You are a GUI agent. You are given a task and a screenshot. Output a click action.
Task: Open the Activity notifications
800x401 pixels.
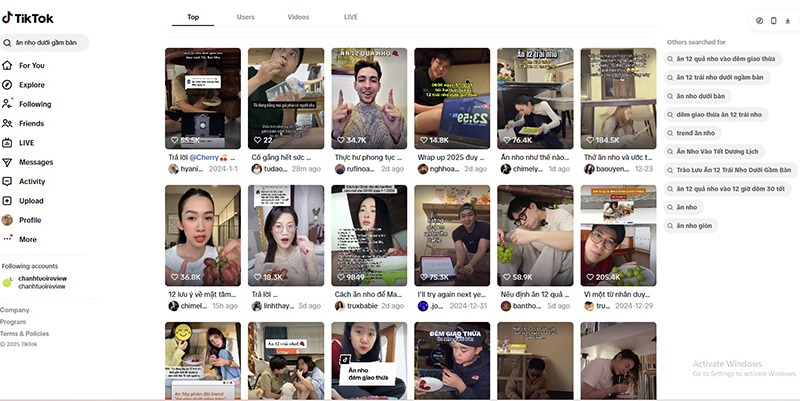[x=32, y=181]
